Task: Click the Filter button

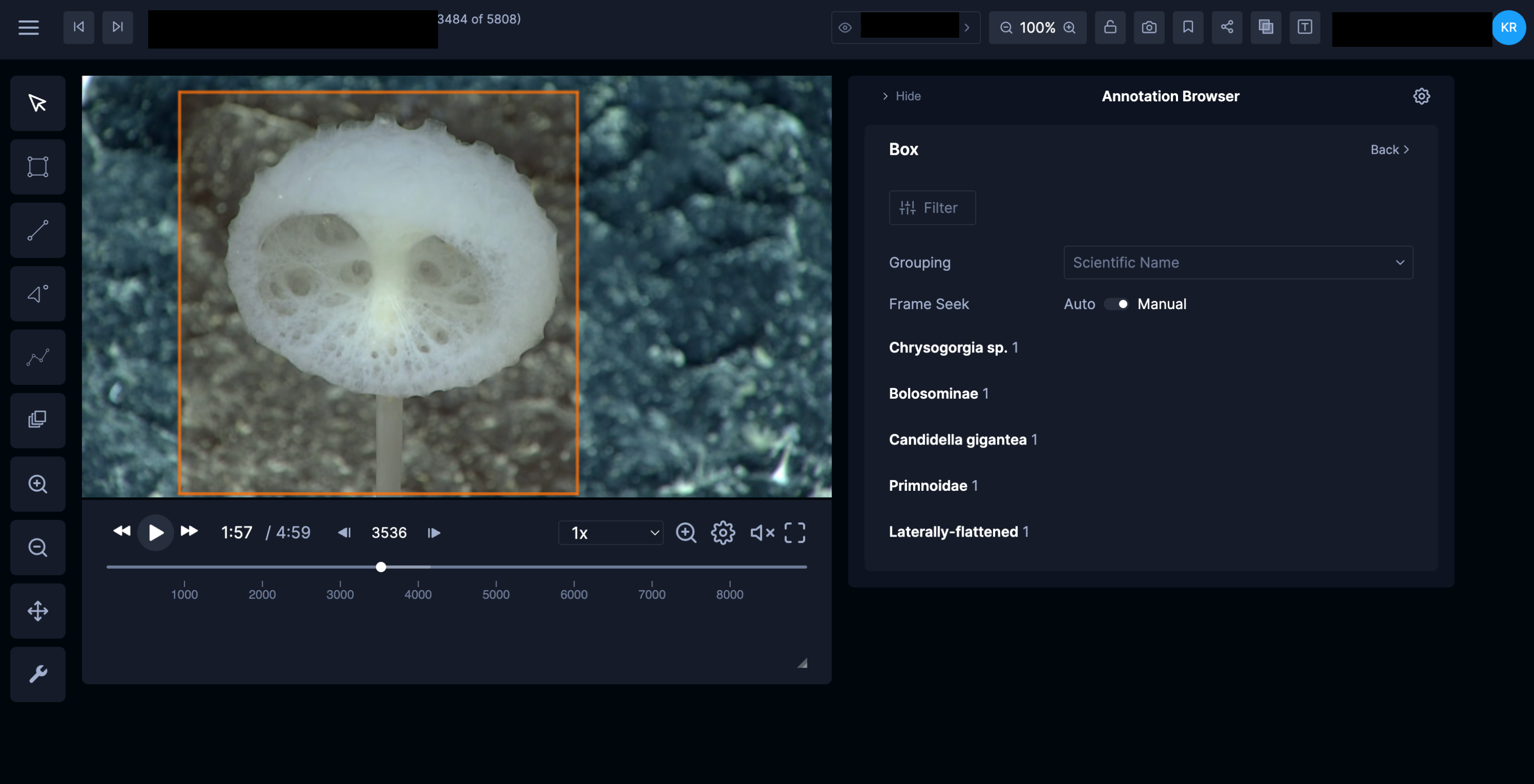Action: click(x=932, y=208)
